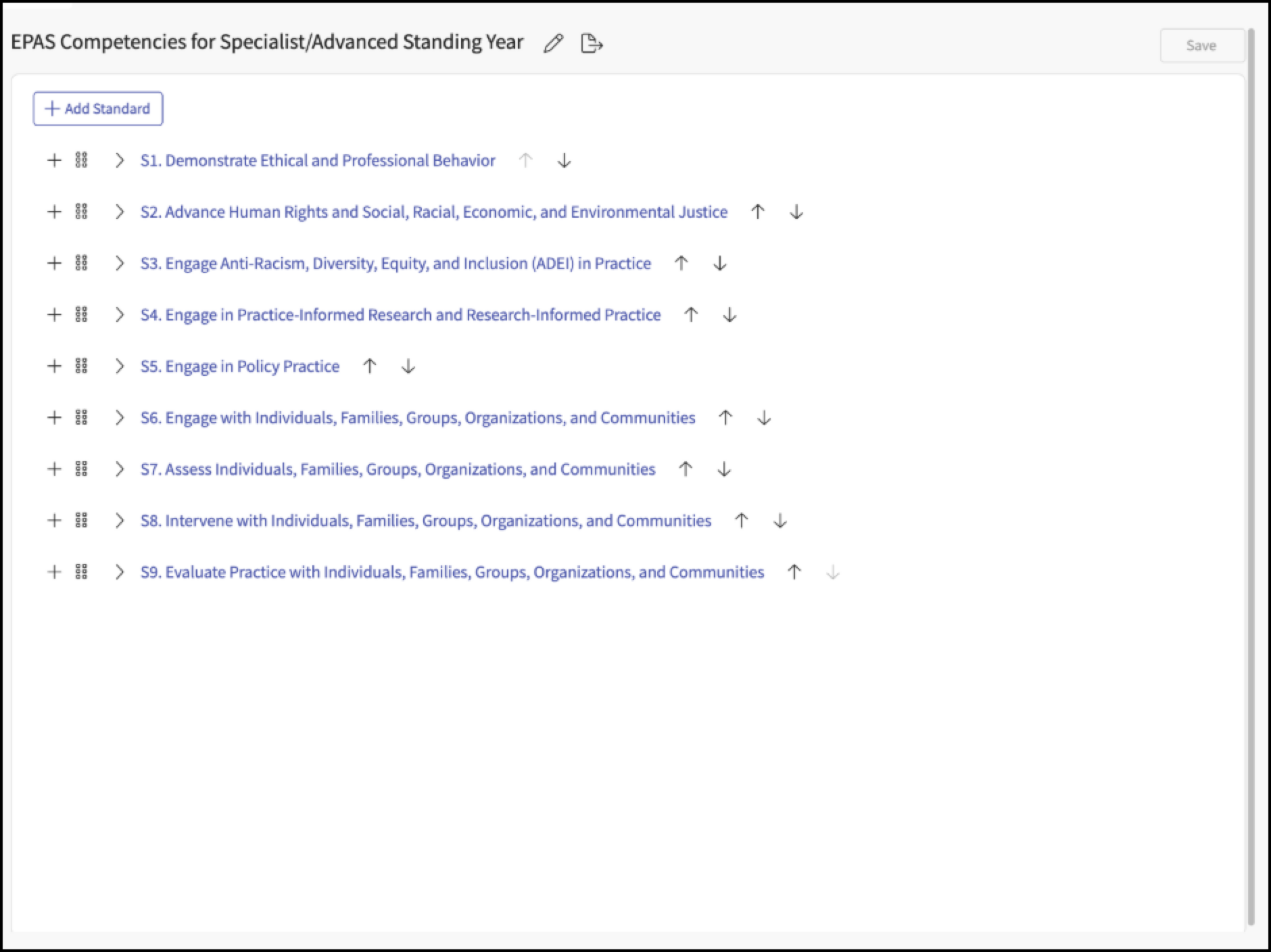This screenshot has width=1271, height=952.
Task: Click the plus icon on the S5 row
Action: pos(54,366)
